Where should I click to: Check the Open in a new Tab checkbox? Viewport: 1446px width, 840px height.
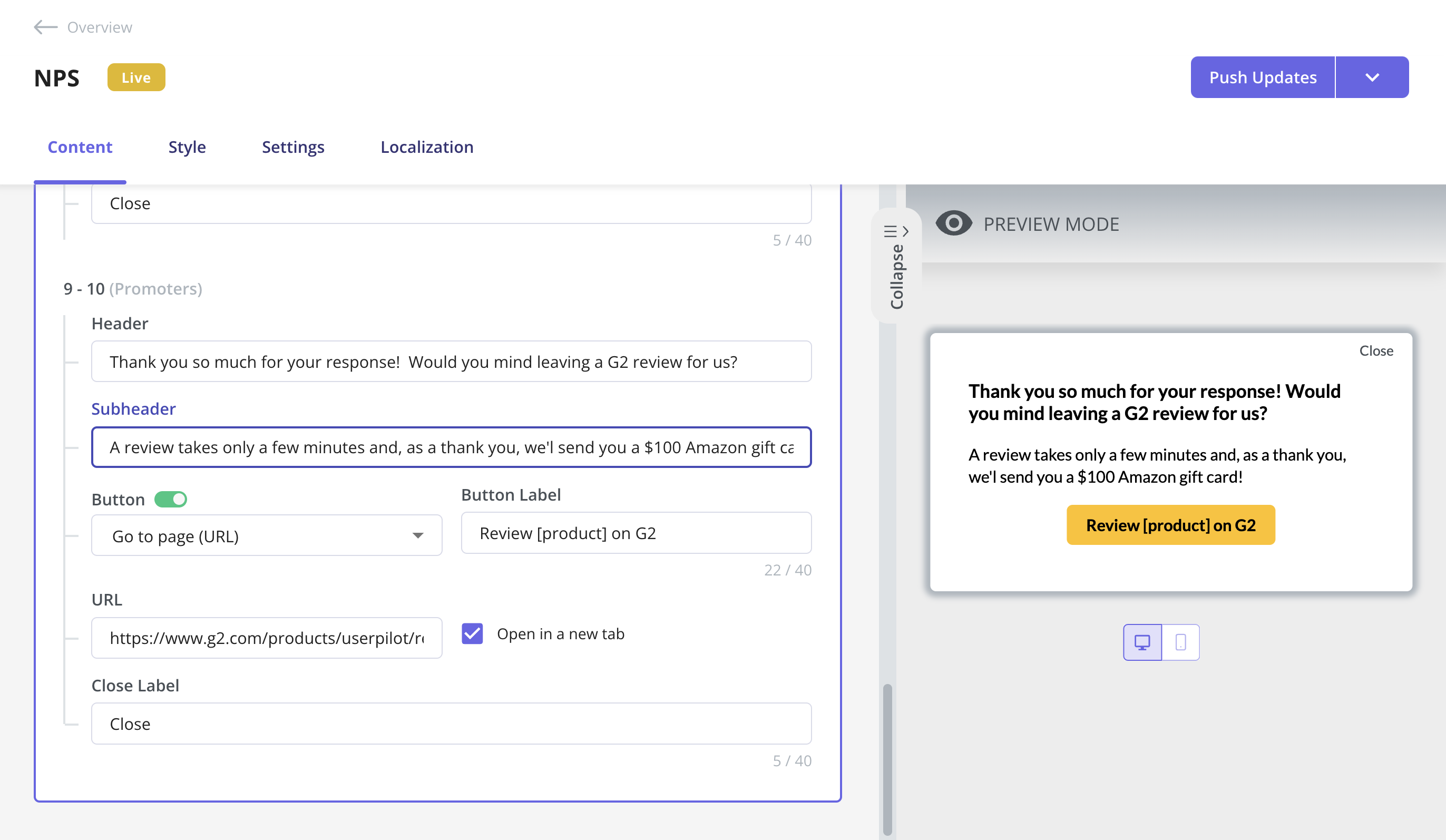pyautogui.click(x=472, y=633)
